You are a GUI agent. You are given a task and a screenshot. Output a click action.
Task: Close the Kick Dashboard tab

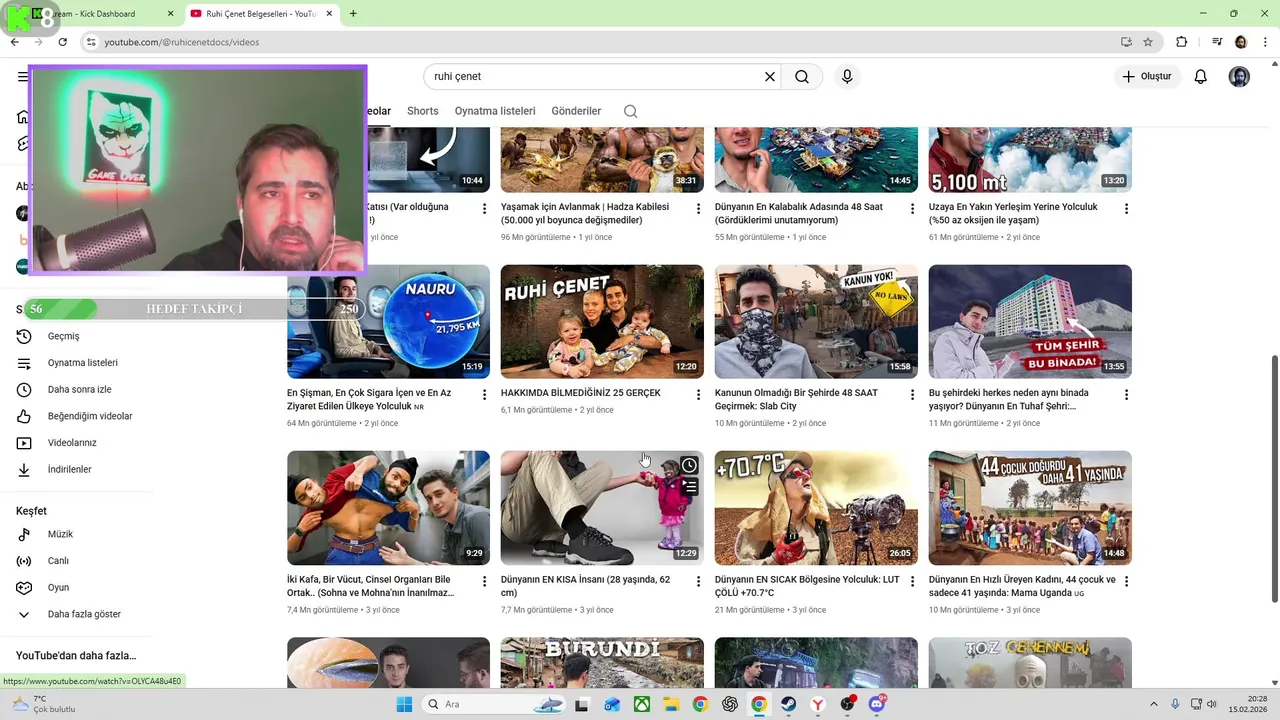tap(170, 14)
